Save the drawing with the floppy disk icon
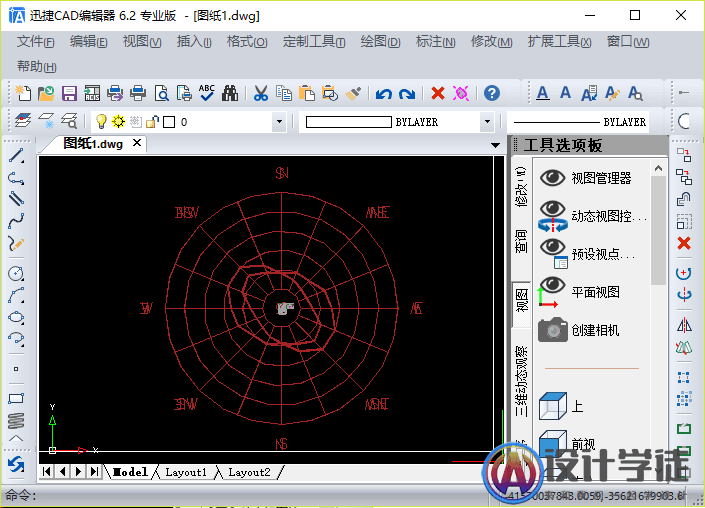This screenshot has height=508, width=705. click(69, 94)
